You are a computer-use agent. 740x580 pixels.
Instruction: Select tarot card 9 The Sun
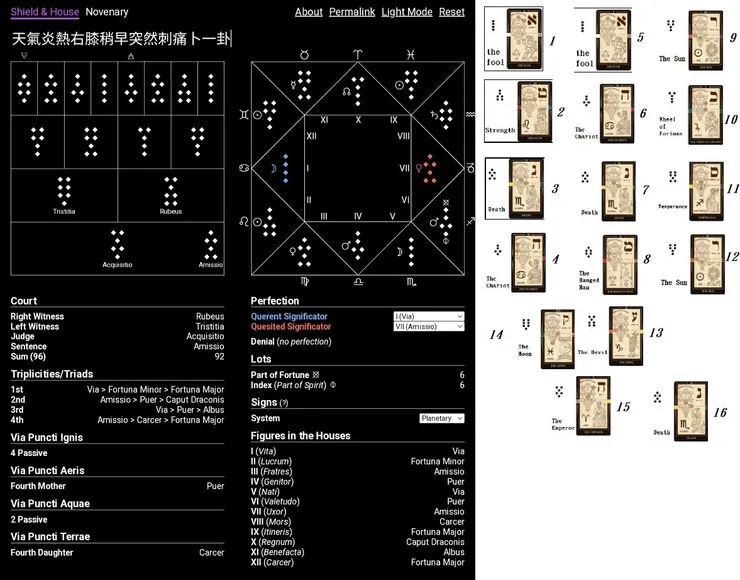tap(706, 40)
